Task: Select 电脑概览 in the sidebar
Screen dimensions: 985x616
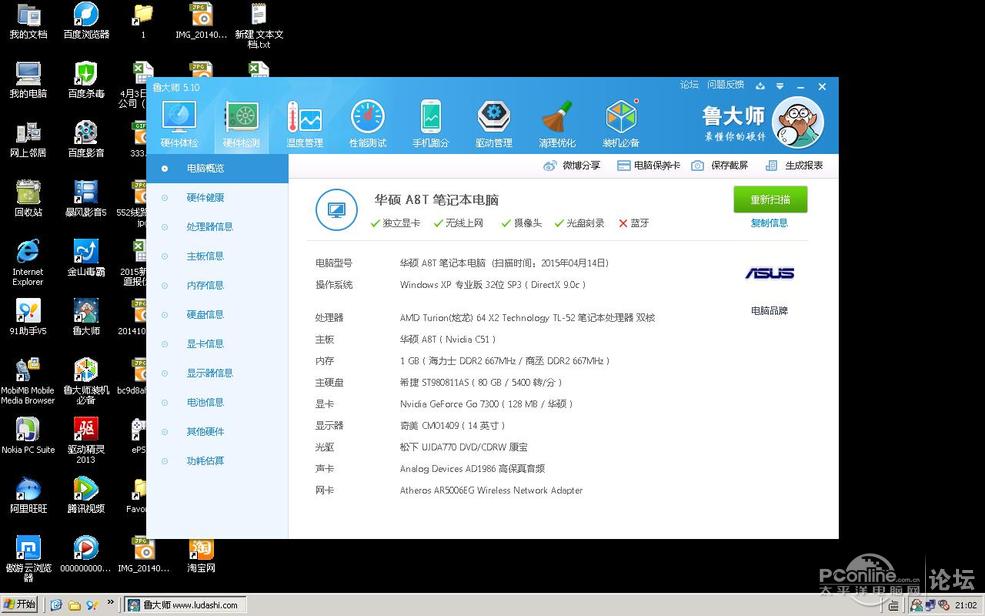Action: (x=217, y=168)
